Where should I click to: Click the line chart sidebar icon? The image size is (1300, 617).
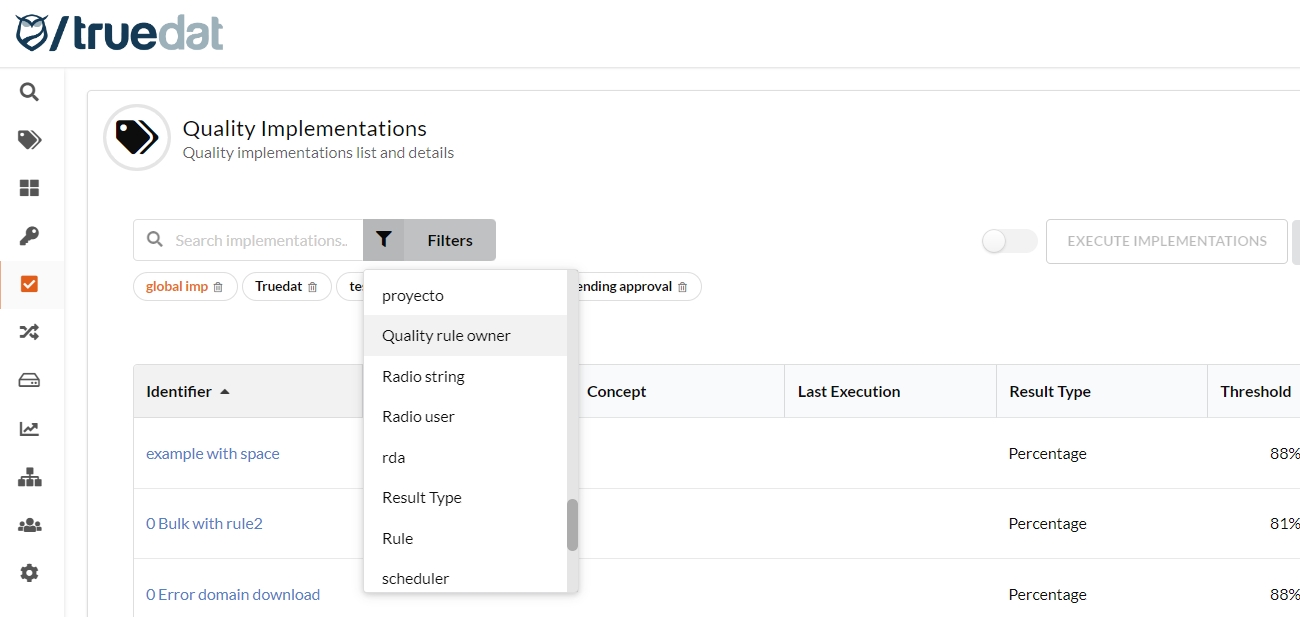pyautogui.click(x=29, y=429)
